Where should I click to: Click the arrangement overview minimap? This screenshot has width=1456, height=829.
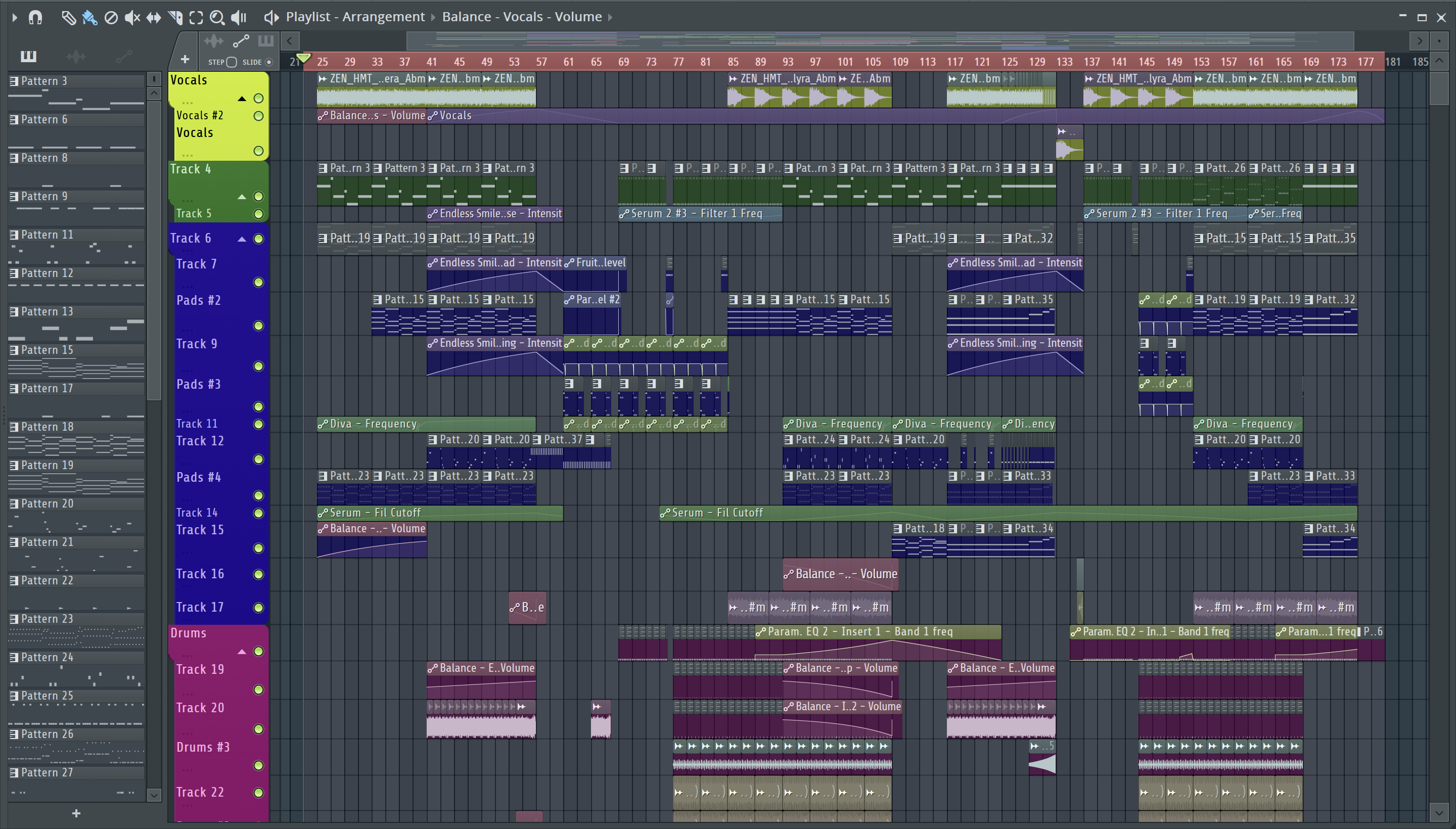click(880, 41)
